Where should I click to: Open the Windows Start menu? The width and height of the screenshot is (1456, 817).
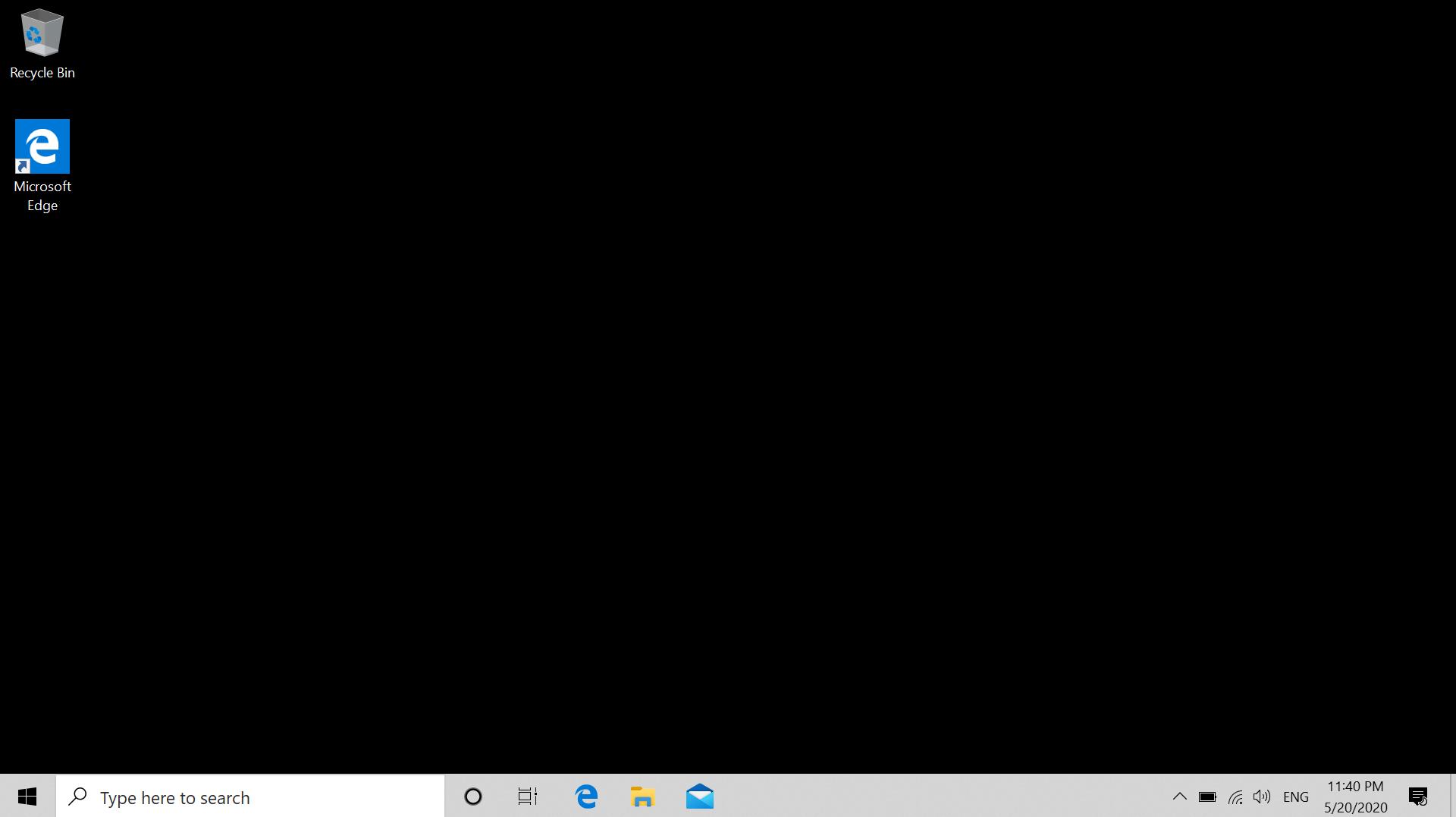(x=27, y=797)
